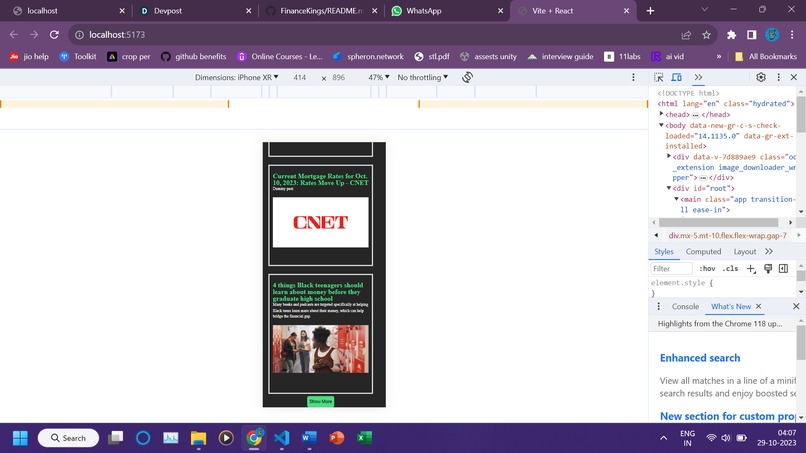
Task: Open the Console drawer tab
Action: (x=685, y=306)
